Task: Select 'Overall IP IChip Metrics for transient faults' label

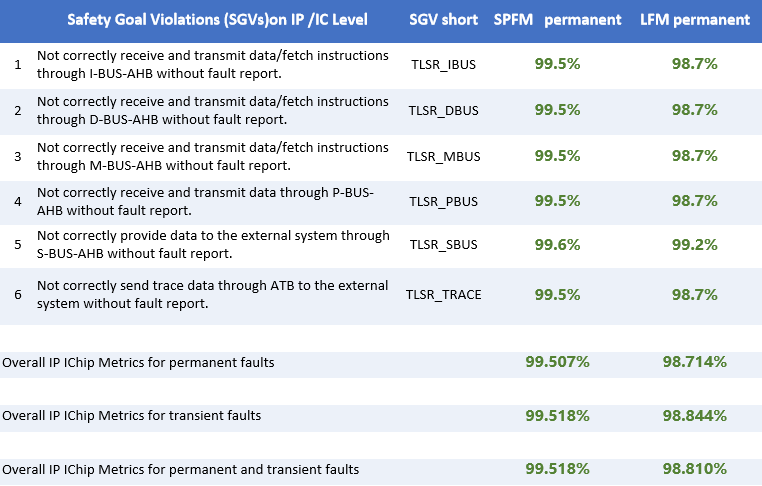Action: click(x=132, y=415)
